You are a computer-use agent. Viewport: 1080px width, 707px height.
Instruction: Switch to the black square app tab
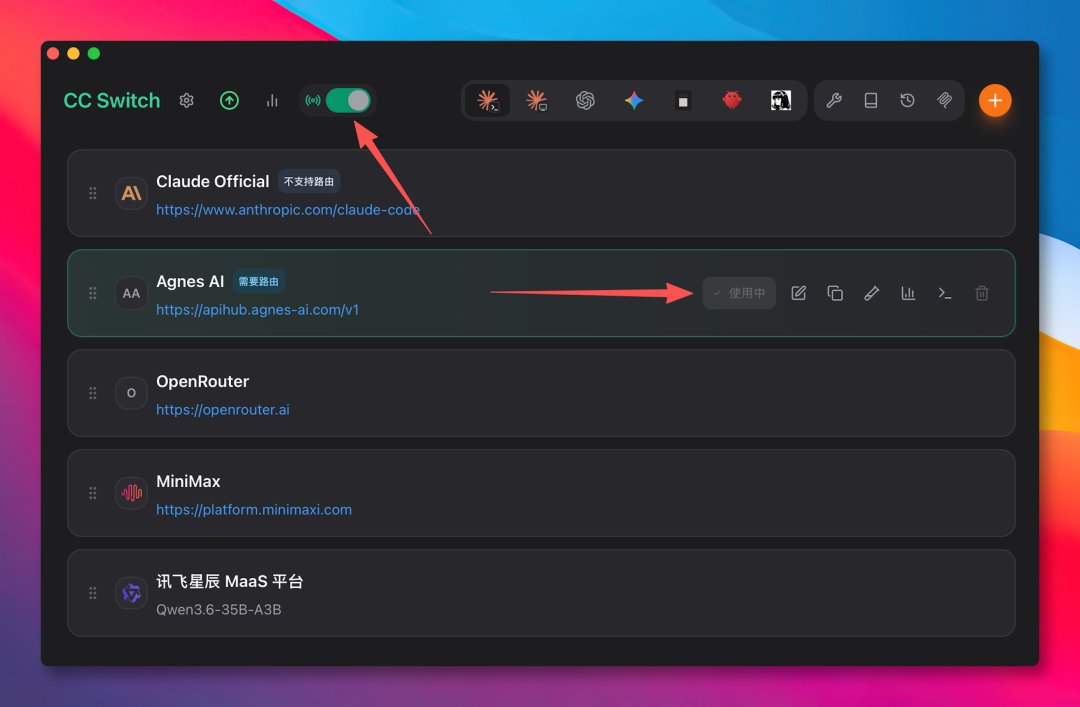click(683, 101)
